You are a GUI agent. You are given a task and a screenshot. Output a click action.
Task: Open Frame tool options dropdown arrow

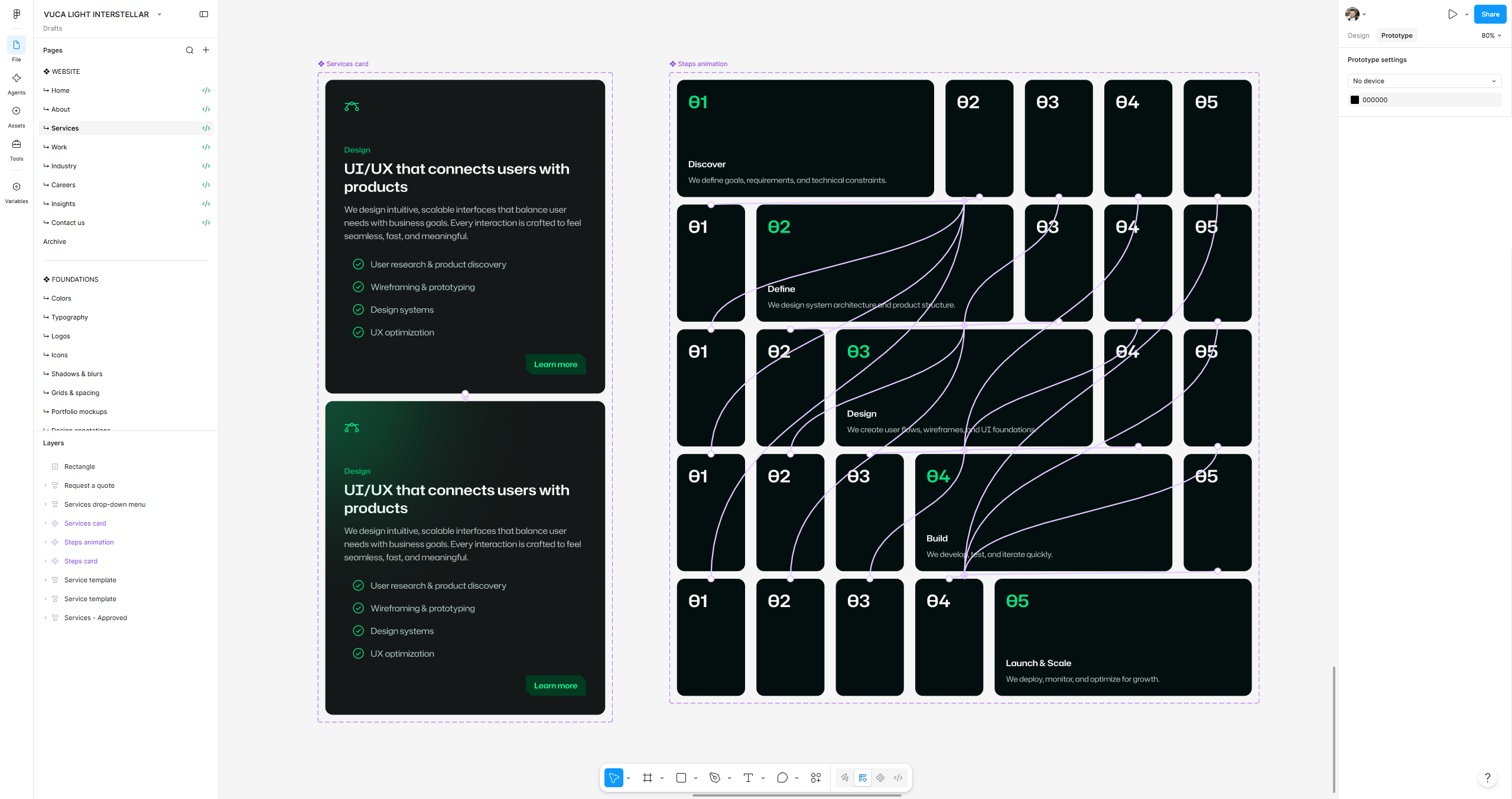(x=662, y=778)
